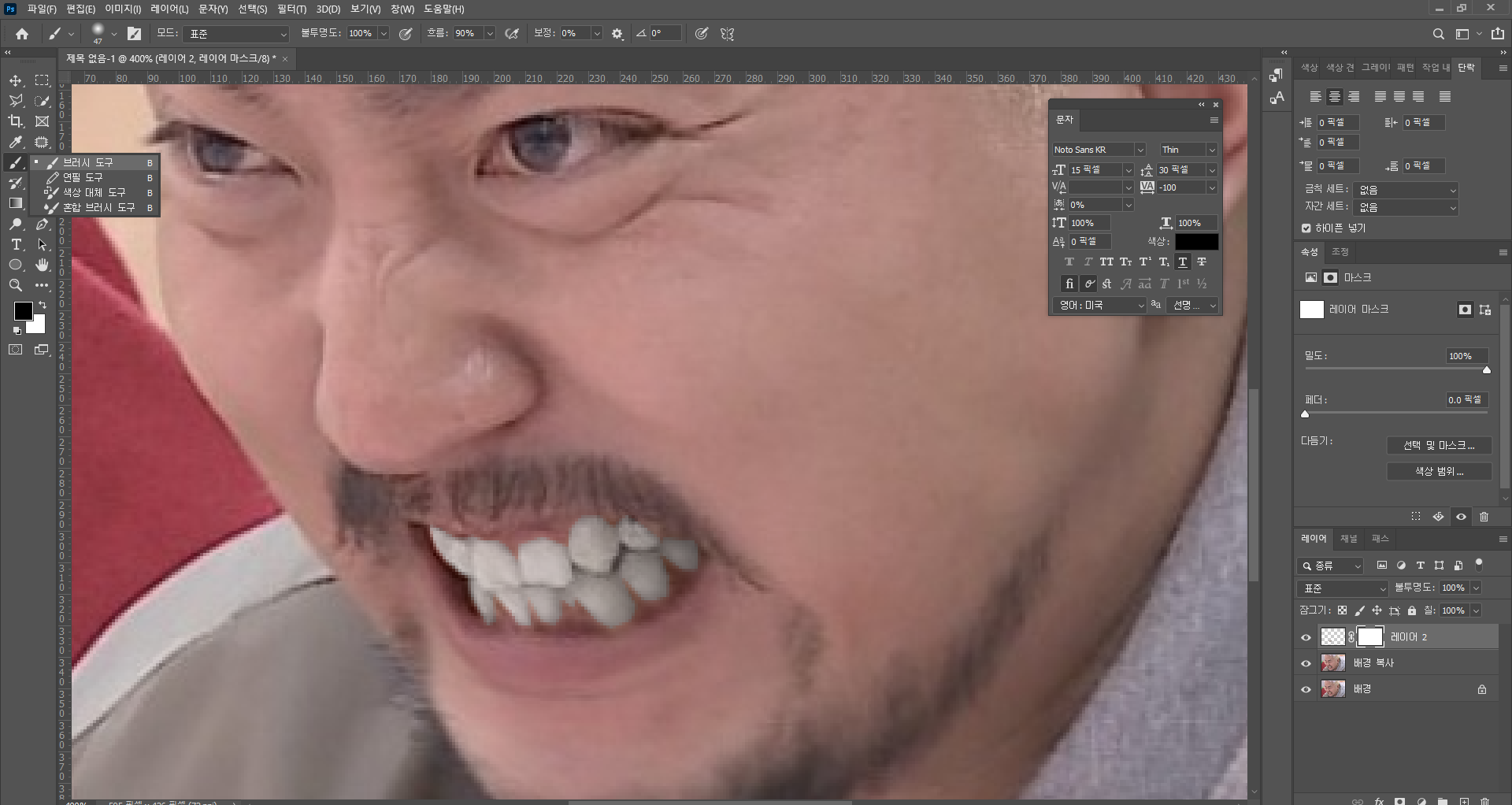
Task: Pick the Gradient tool
Action: point(16,203)
